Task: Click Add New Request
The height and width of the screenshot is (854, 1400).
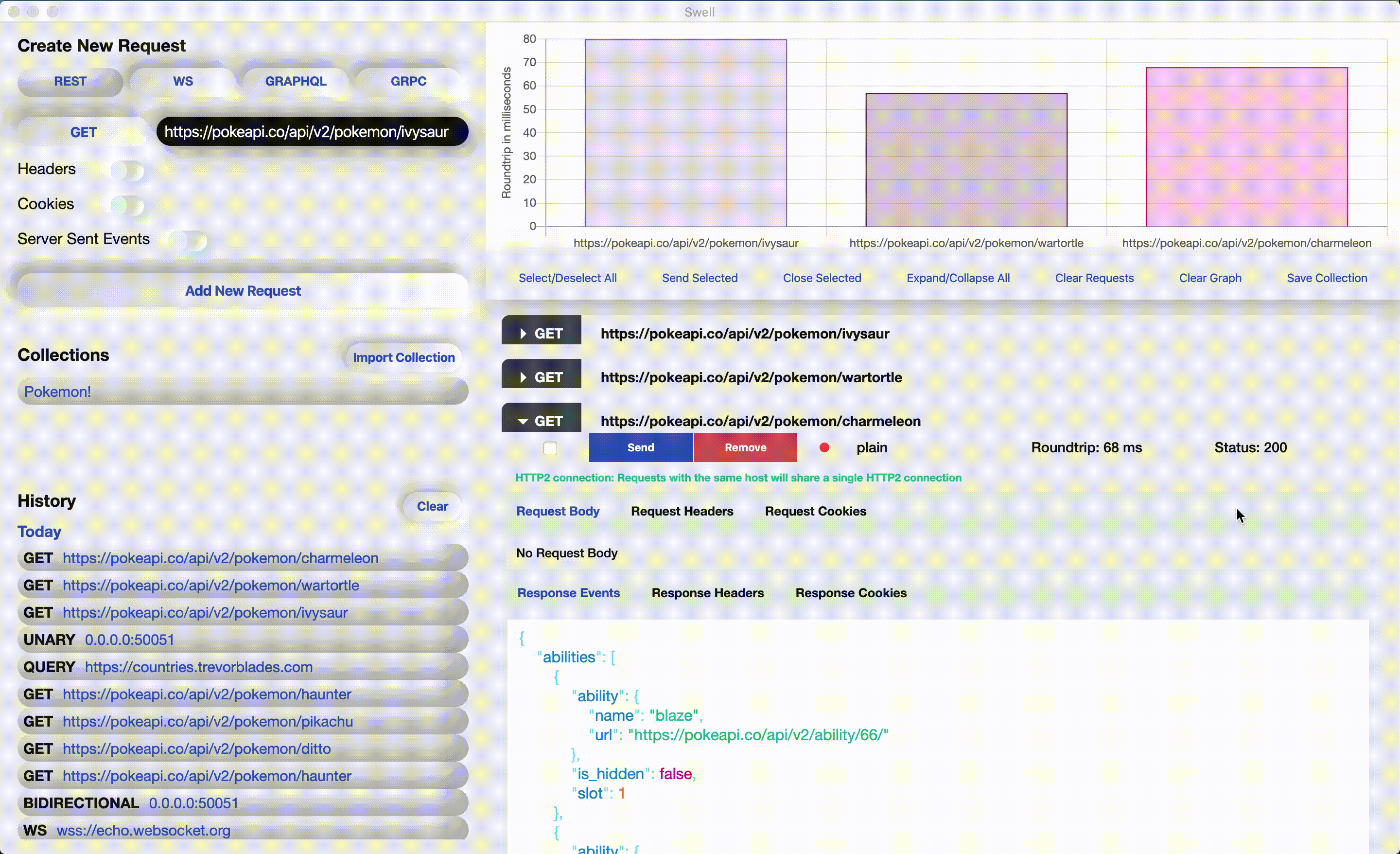Action: pyautogui.click(x=243, y=290)
